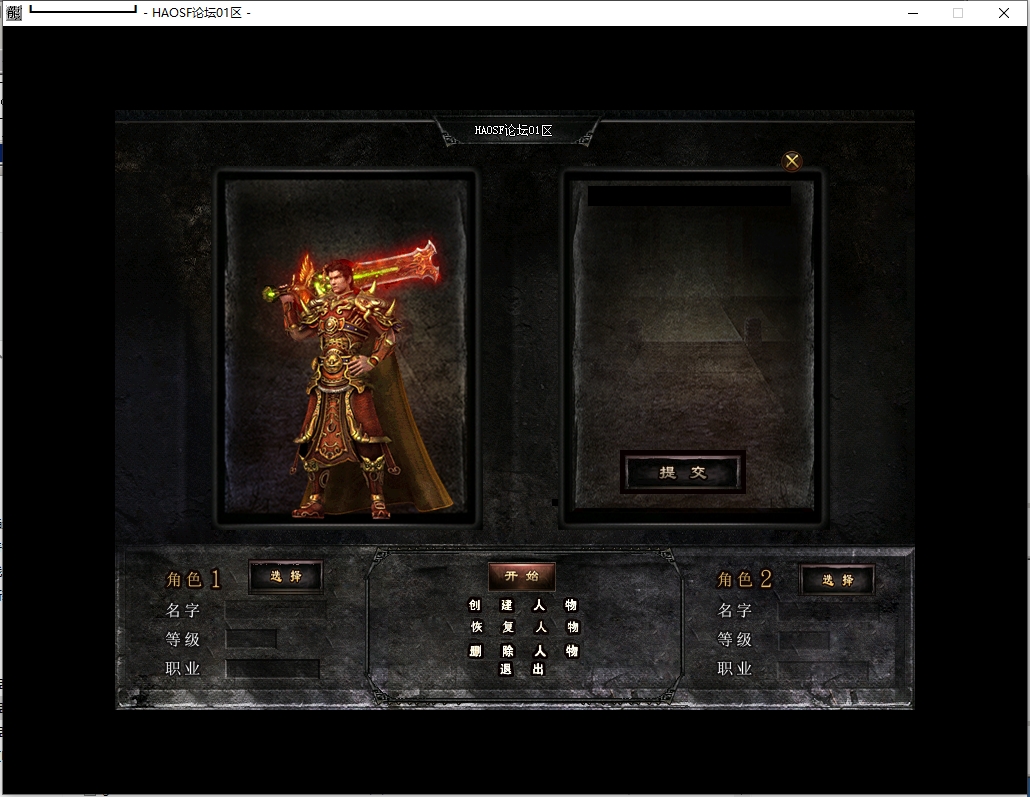The image size is (1030, 797).
Task: Click the 名字 field under 角色2
Action: click(x=827, y=609)
